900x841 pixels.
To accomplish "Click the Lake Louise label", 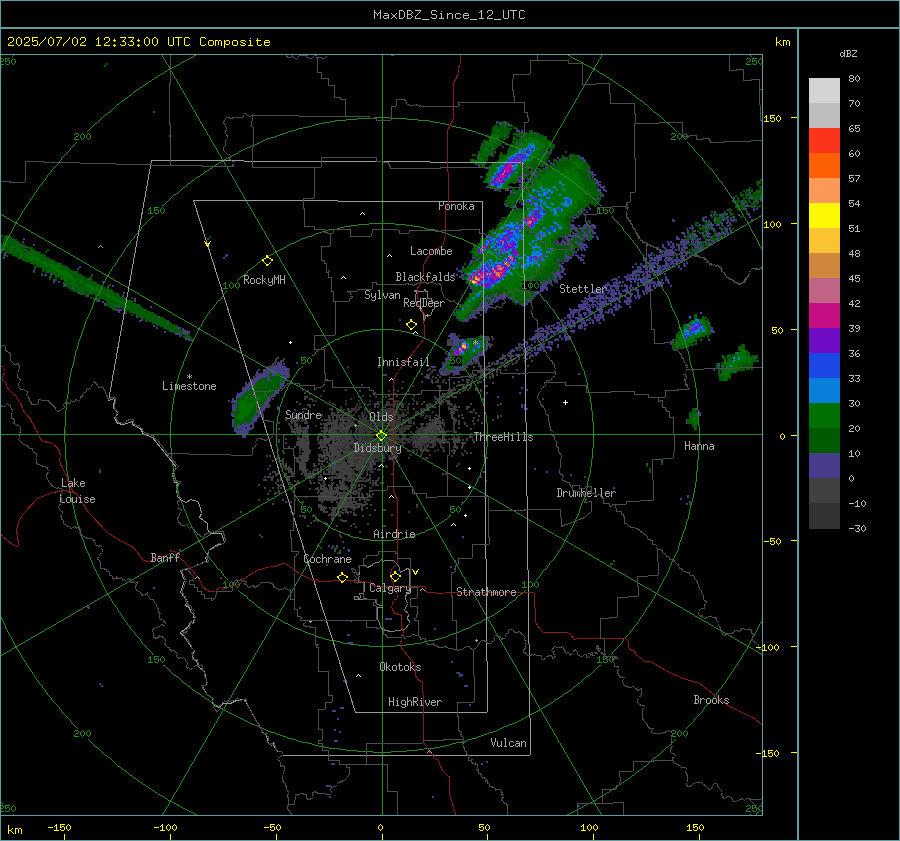I will pos(77,491).
